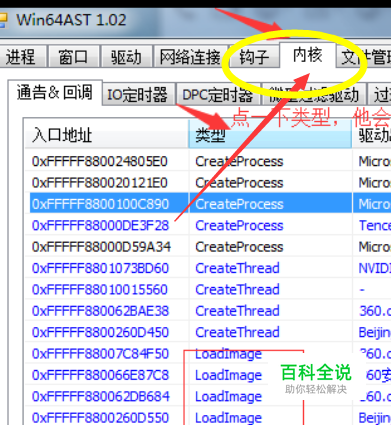Select address 0xFFFFF880066E87C8
The height and width of the screenshot is (425, 391).
100,375
